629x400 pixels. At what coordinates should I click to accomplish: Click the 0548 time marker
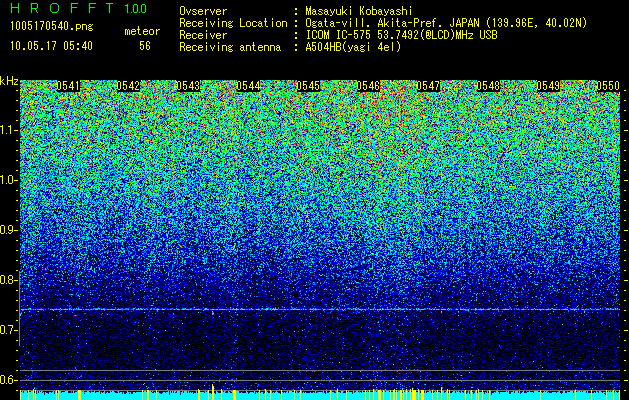(488, 85)
